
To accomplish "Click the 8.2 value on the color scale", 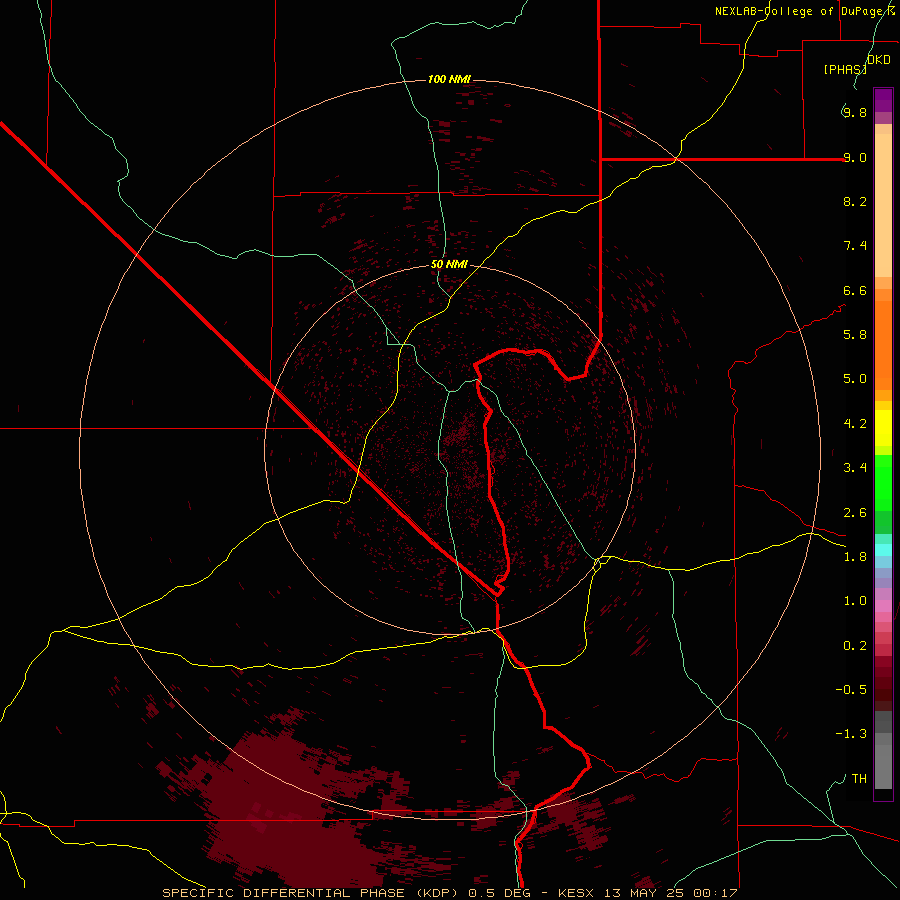I will [855, 201].
